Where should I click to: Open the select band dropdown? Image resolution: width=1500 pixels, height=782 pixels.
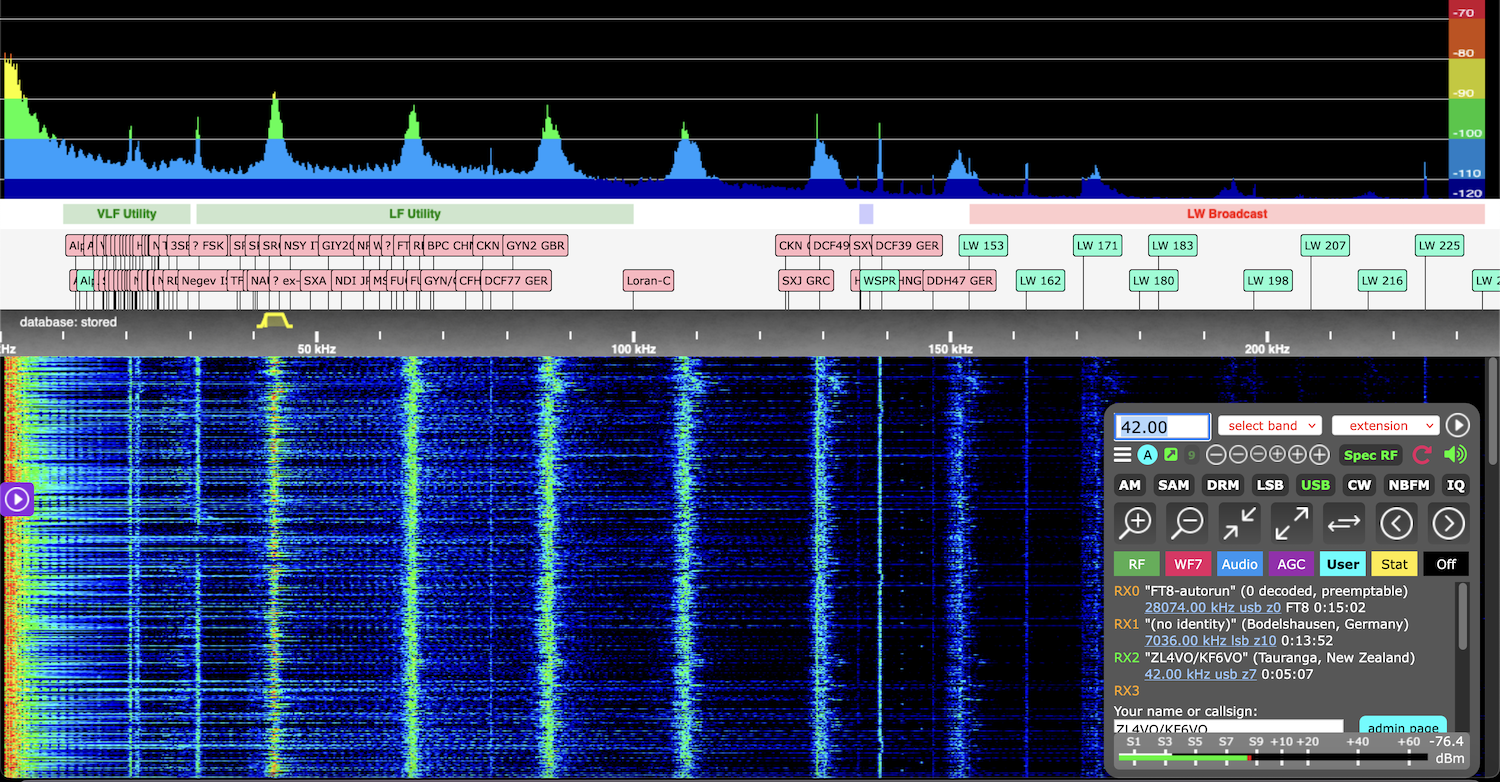coord(1269,426)
